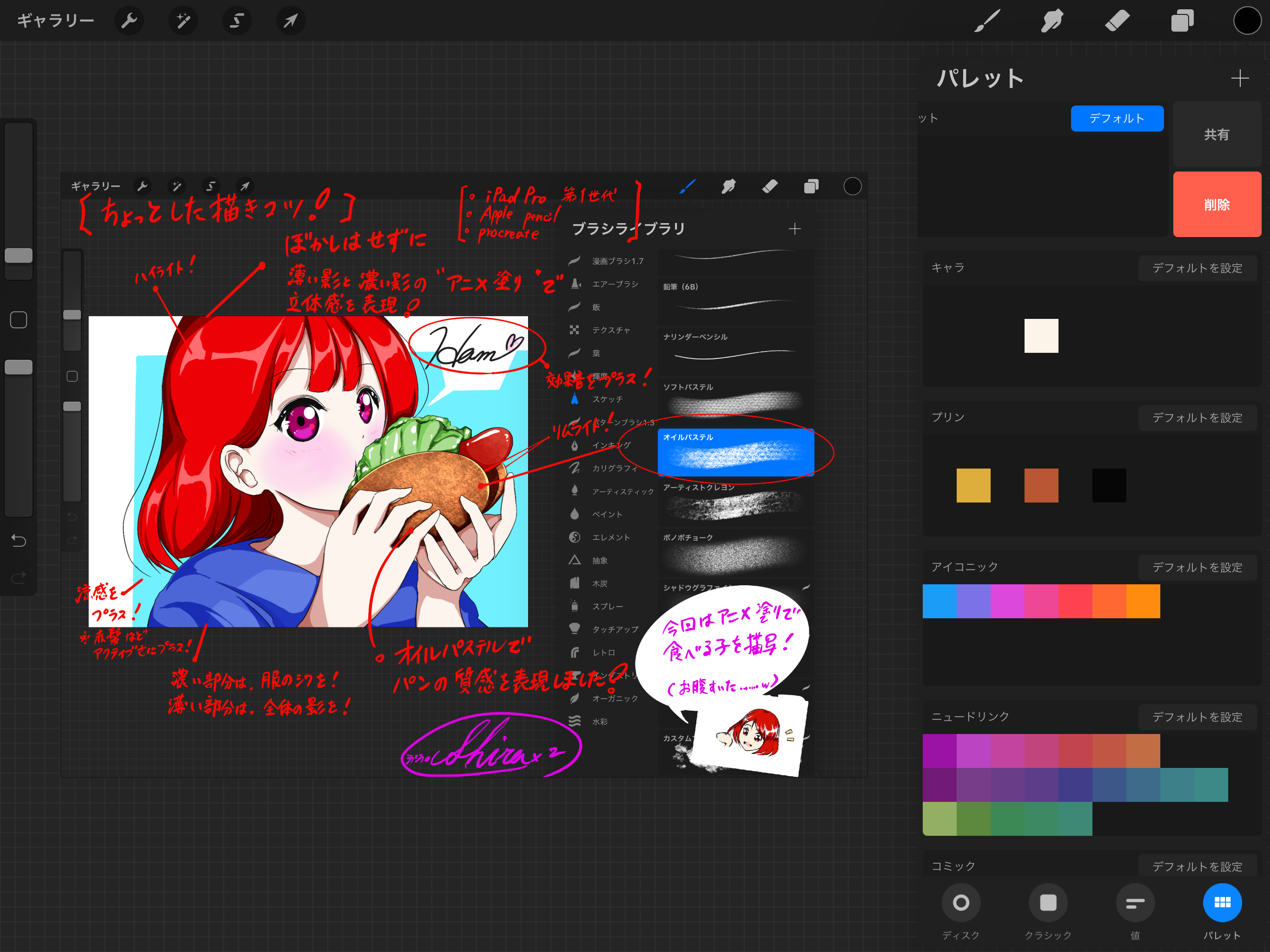Pick the brown-orange swatch in プリン palette

coord(1041,485)
